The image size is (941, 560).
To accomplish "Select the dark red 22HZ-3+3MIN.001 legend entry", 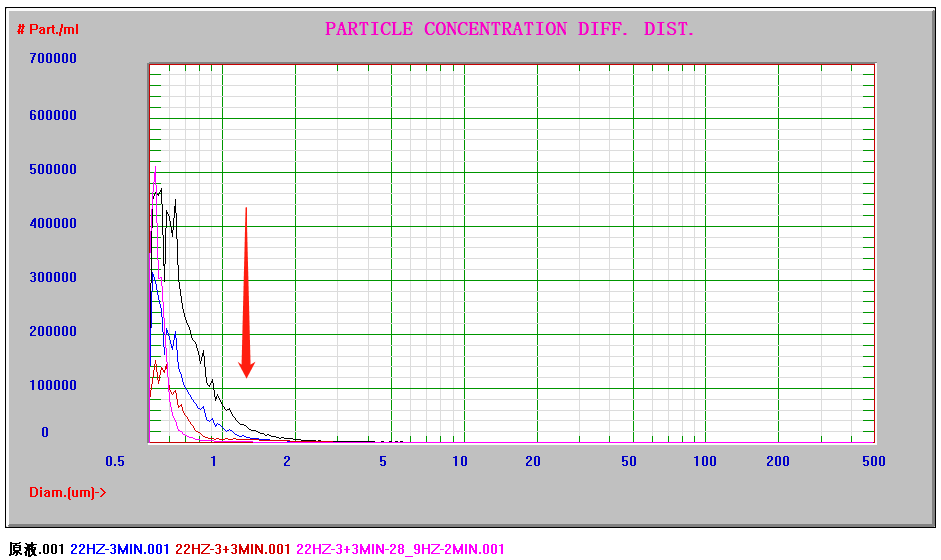I will (x=233, y=549).
